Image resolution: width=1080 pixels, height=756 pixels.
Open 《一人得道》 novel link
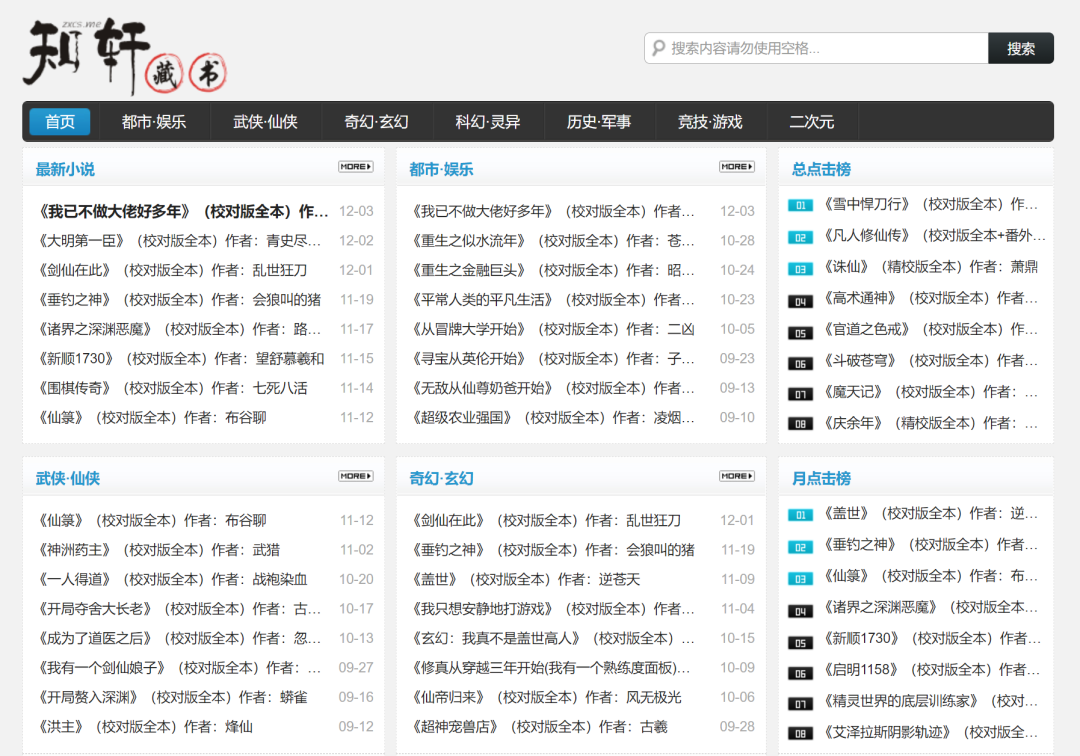[172, 580]
